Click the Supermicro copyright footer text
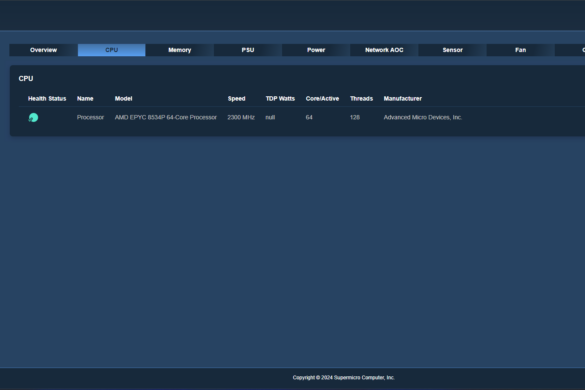The height and width of the screenshot is (390, 585). (344, 378)
